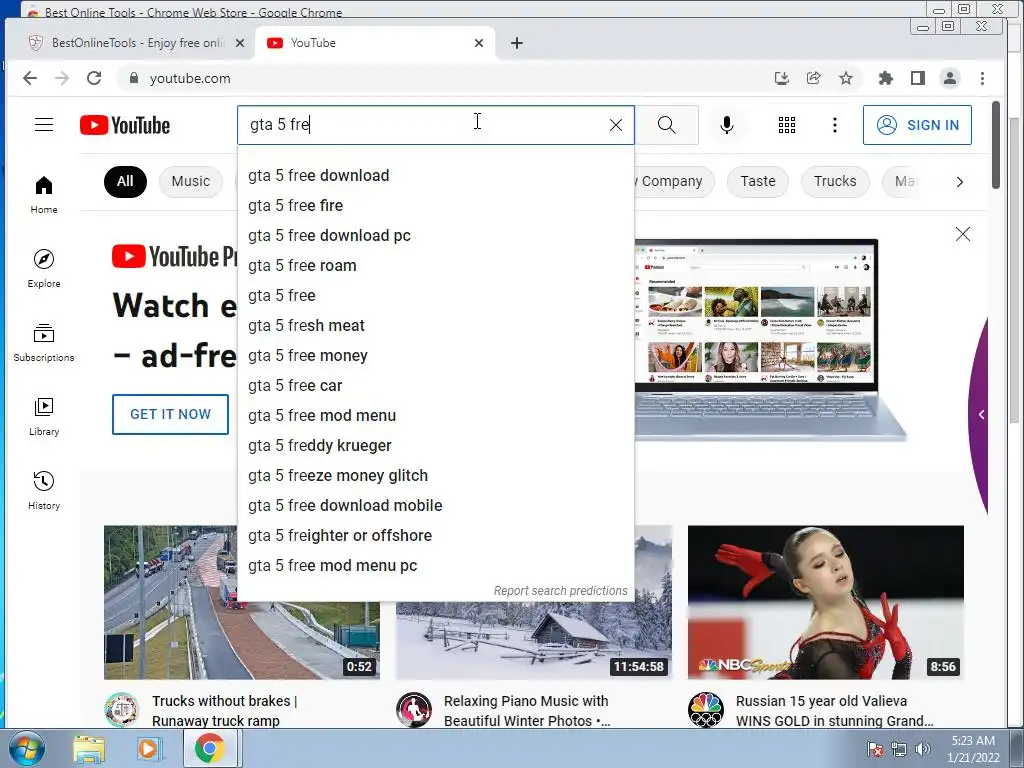The height and width of the screenshot is (768, 1024).
Task: Open the YouTube apps grid icon
Action: tap(787, 125)
